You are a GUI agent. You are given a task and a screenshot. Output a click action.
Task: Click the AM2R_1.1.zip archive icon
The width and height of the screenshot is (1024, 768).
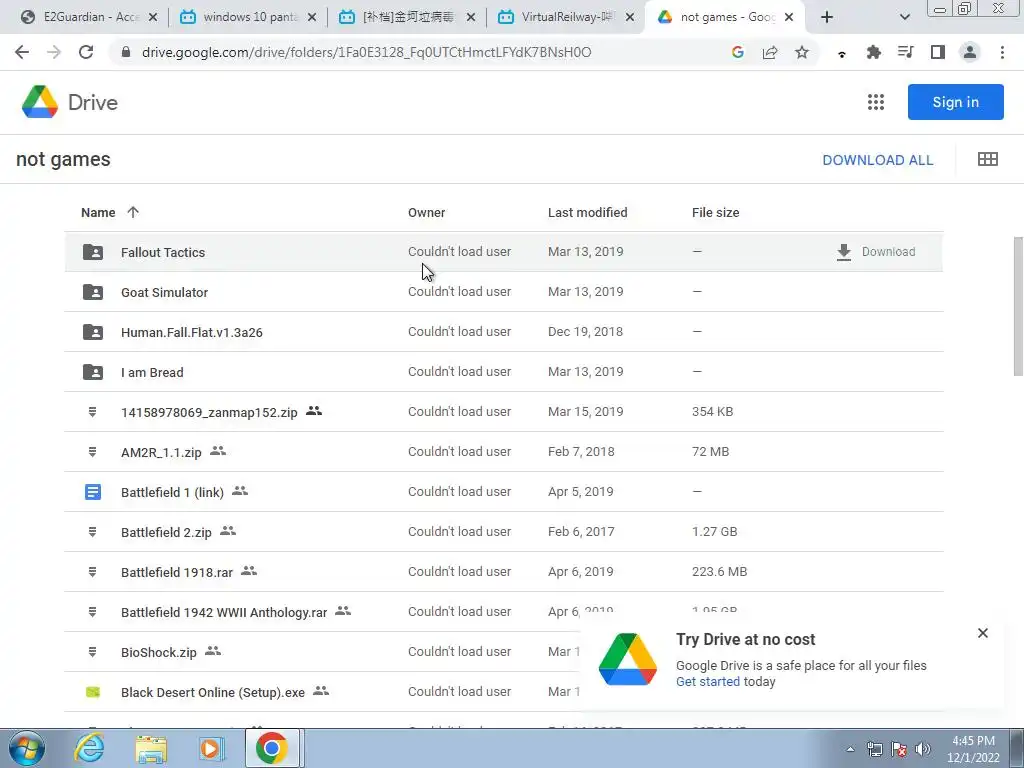92,452
